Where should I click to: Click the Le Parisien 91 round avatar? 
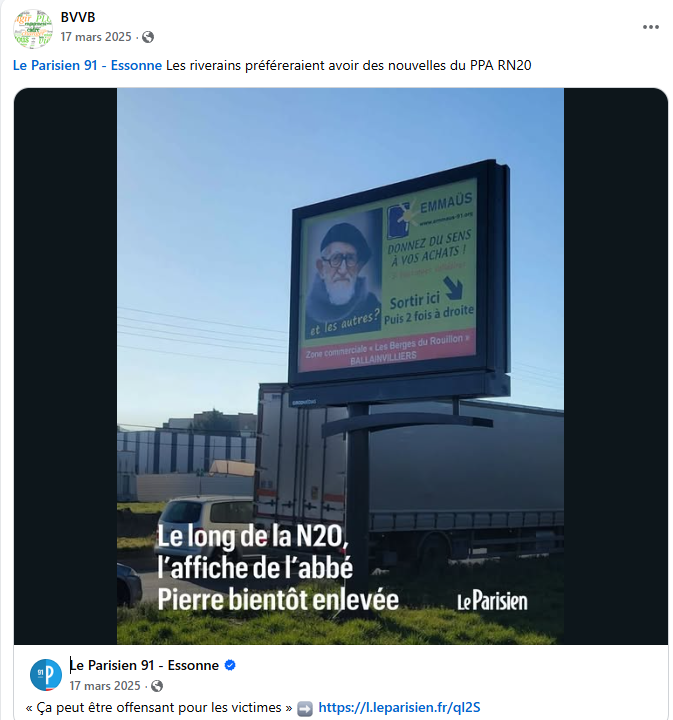click(46, 675)
